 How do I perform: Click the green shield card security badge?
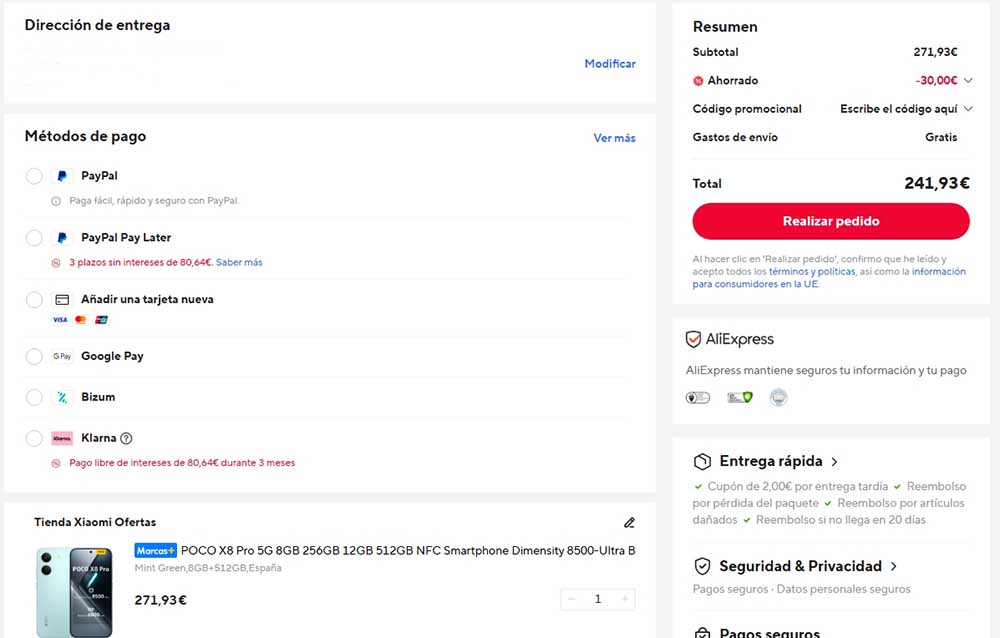tap(740, 398)
